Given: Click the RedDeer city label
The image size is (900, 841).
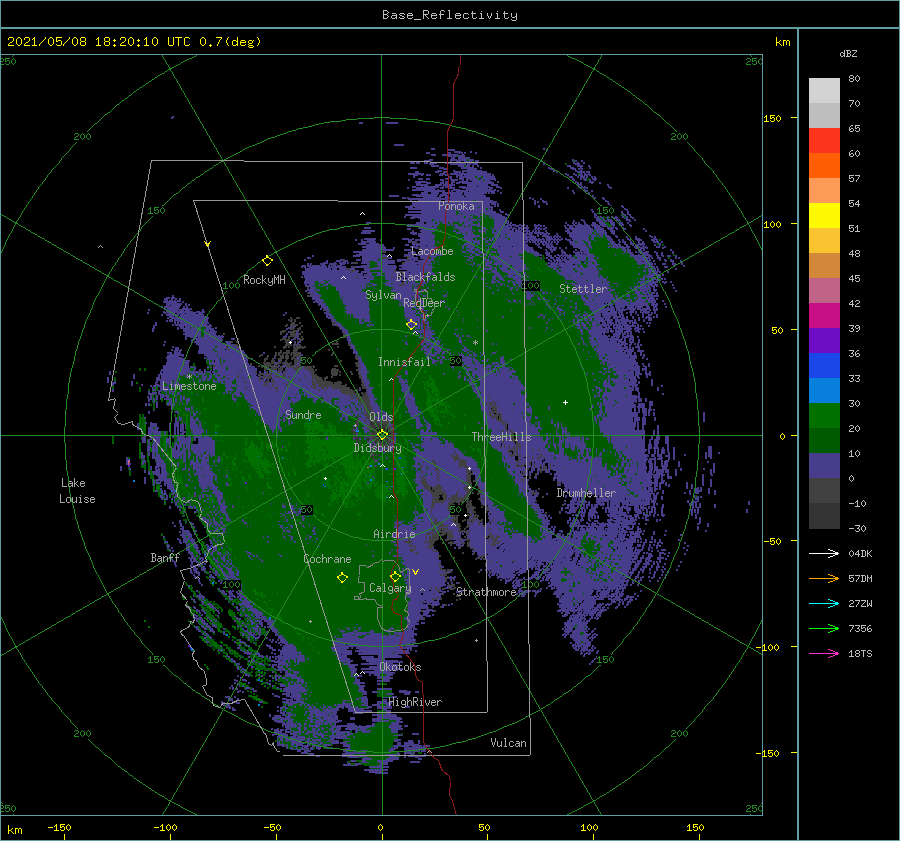Looking at the screenshot, I should point(424,303).
